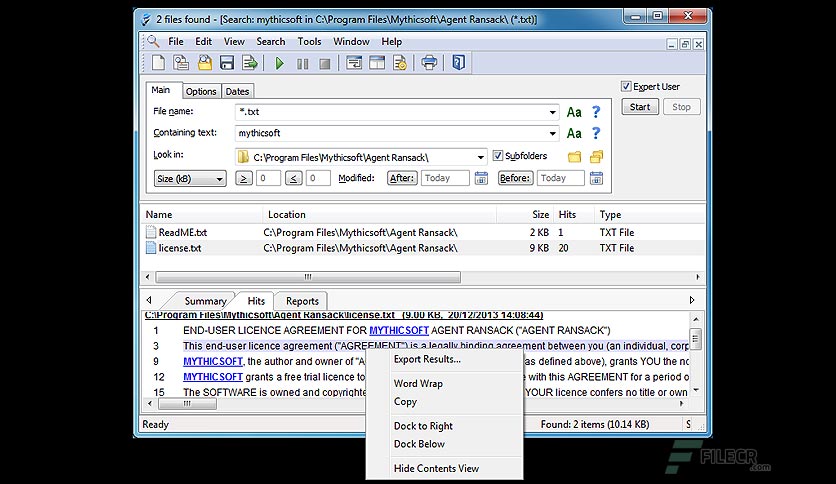Select multiple folders using stacked folders icon
The height and width of the screenshot is (484, 836).
point(596,156)
